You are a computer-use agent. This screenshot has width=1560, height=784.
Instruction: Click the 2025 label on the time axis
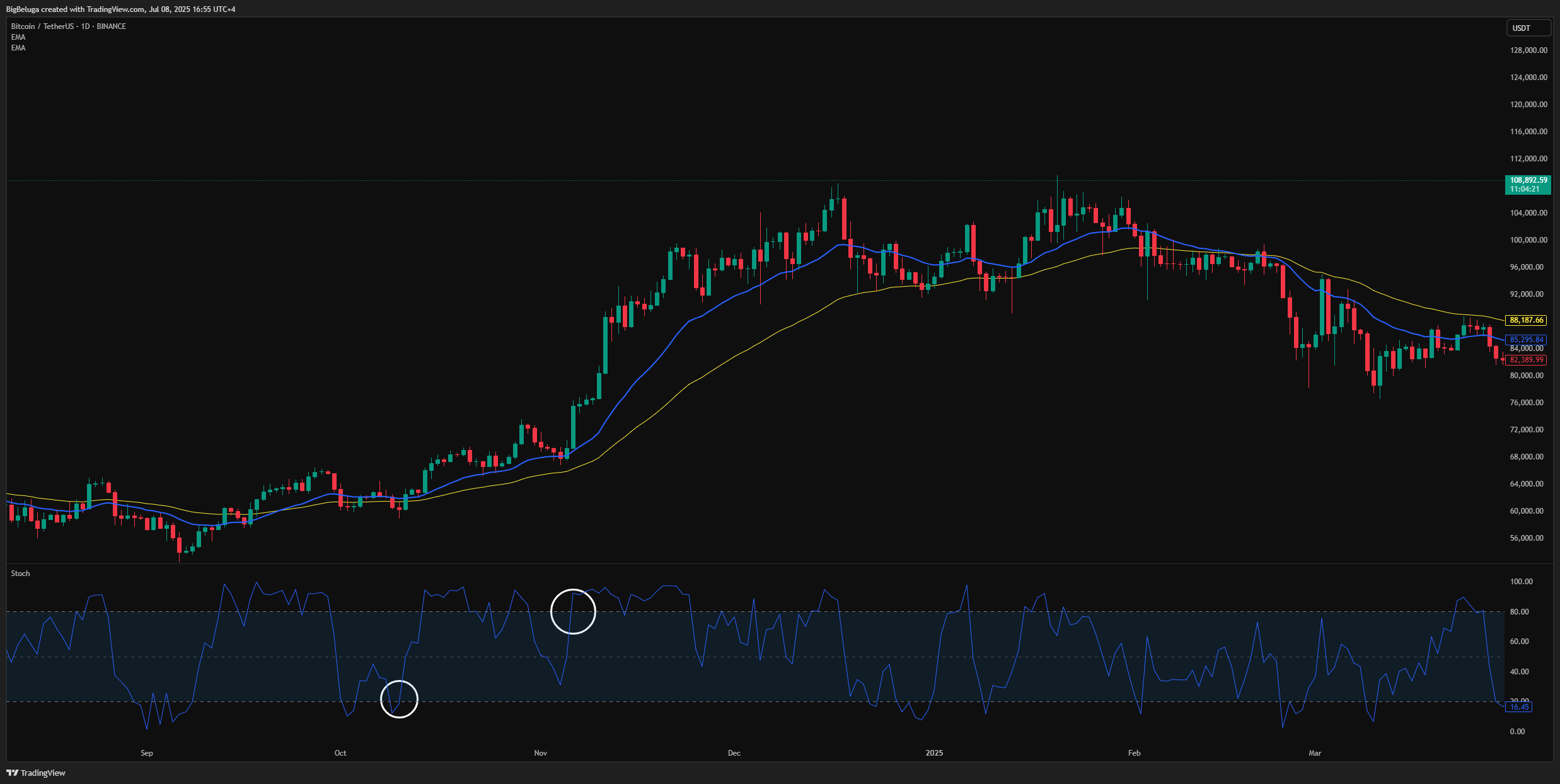click(934, 753)
